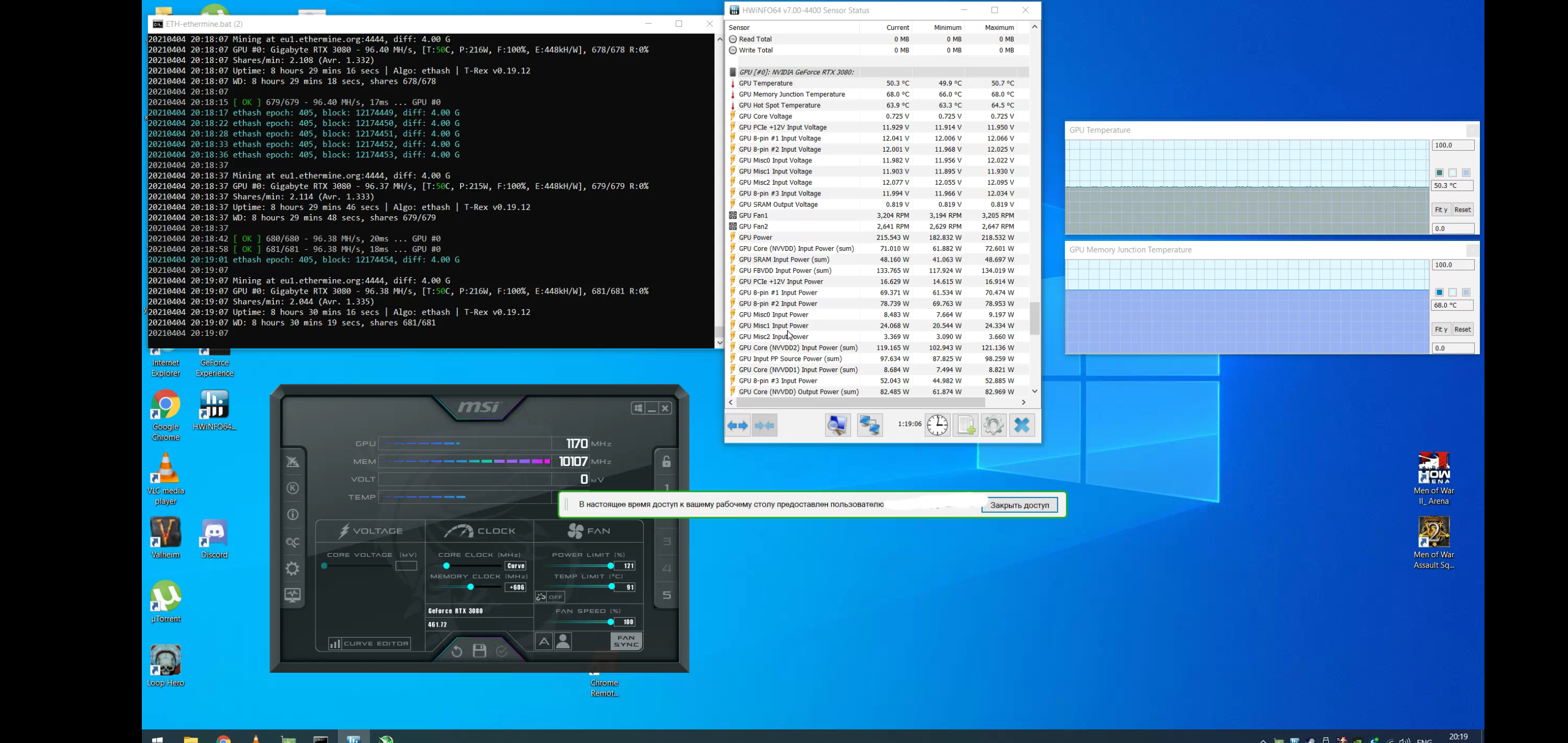Open the Kombustor K icon
Viewport: 1568px width, 743px height.
[x=293, y=489]
